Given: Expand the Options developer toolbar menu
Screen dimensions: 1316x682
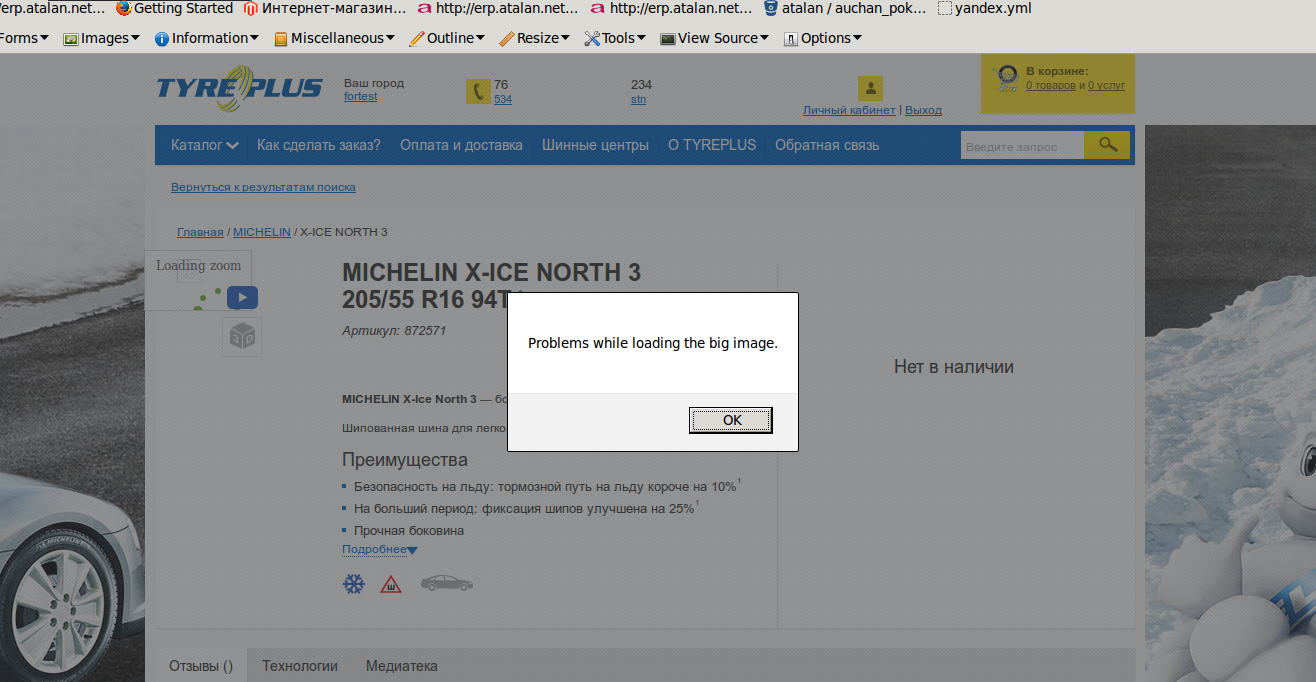Looking at the screenshot, I should (823, 38).
